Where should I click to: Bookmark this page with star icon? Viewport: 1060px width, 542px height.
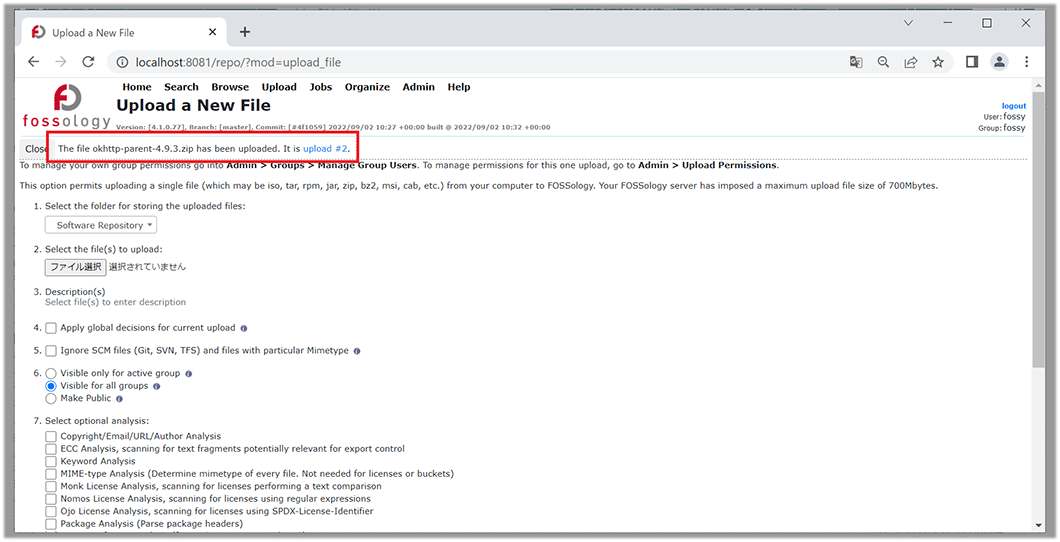[x=938, y=62]
